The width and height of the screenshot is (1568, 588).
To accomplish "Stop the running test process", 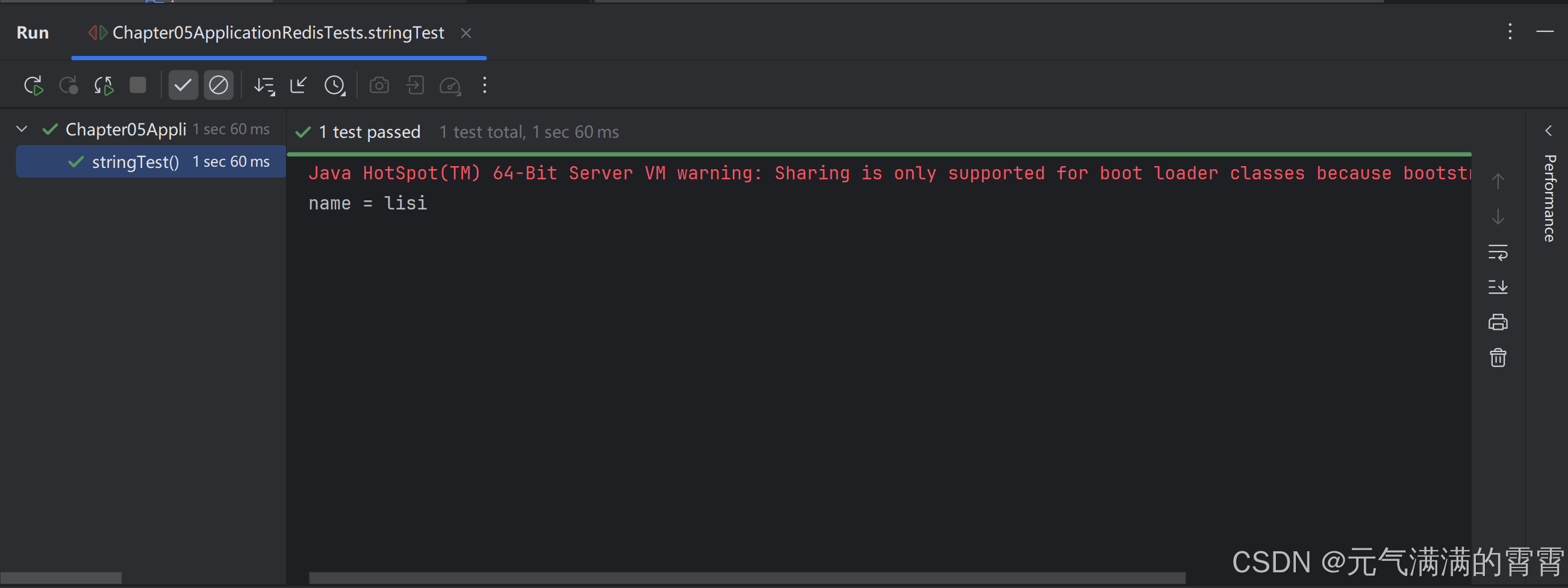I will coord(138,85).
